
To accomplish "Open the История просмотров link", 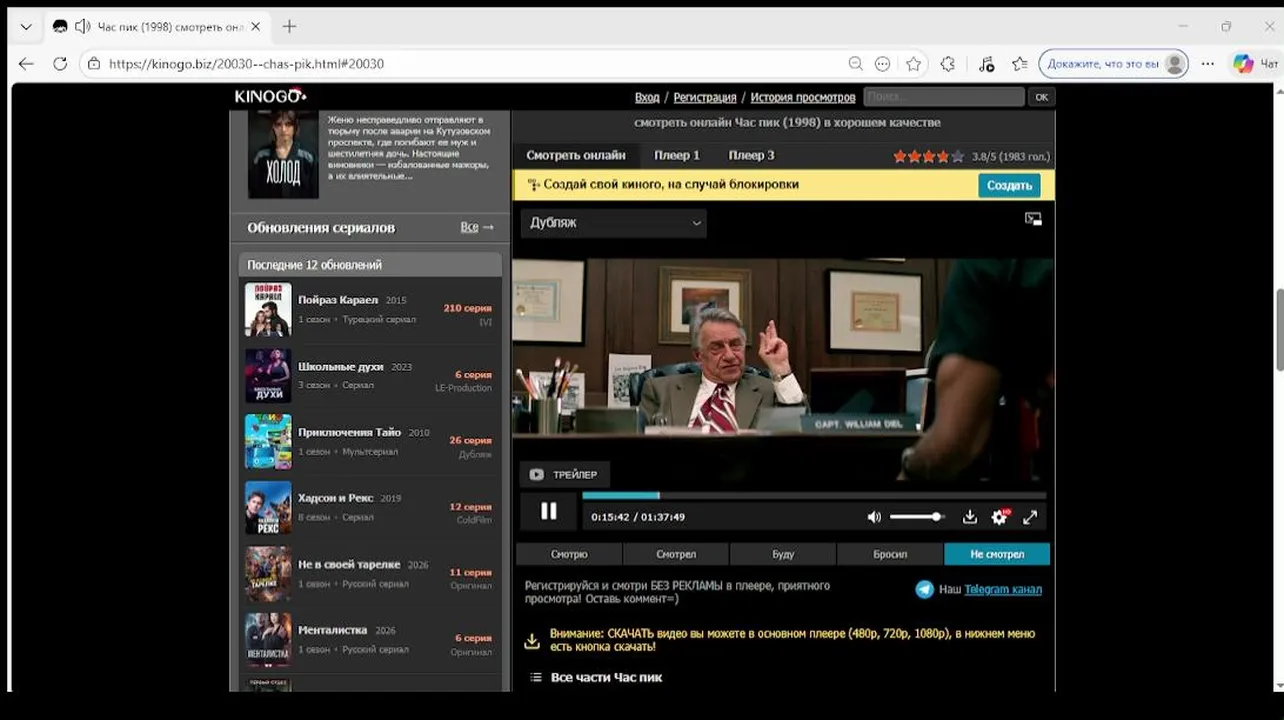I will coord(803,97).
